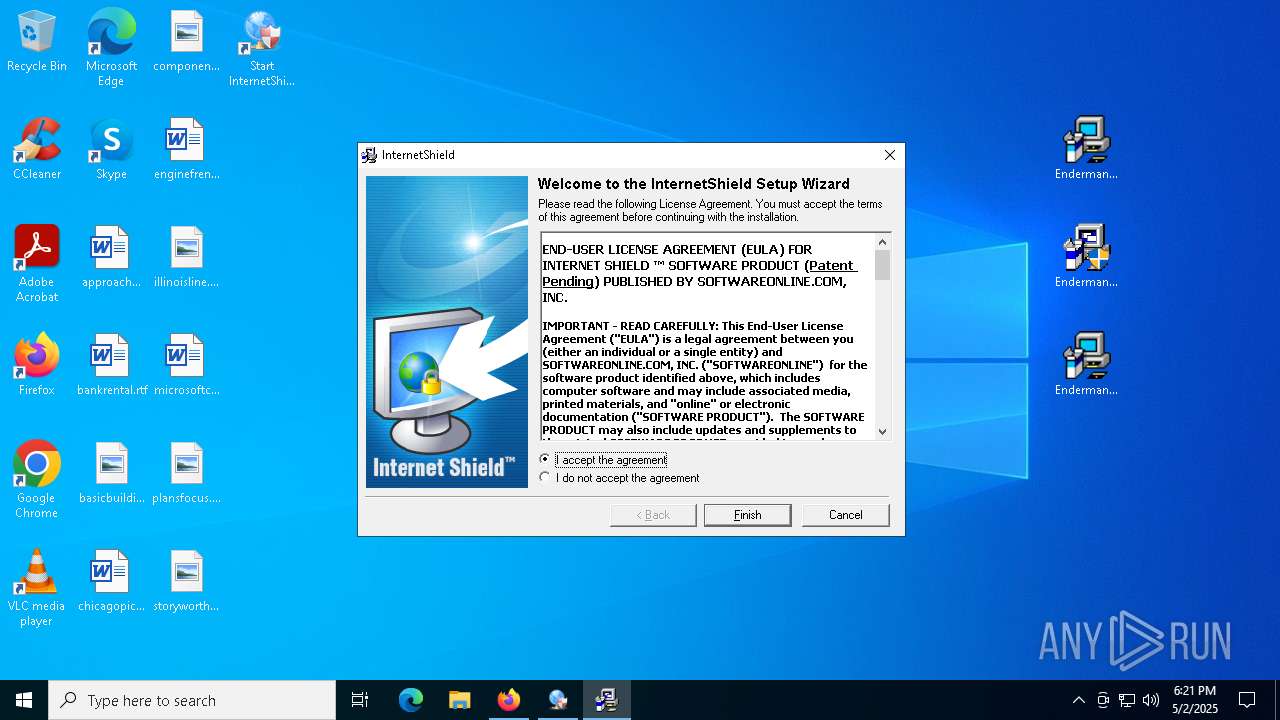
Task: Select the Firefox desktop shortcut
Action: 37,366
